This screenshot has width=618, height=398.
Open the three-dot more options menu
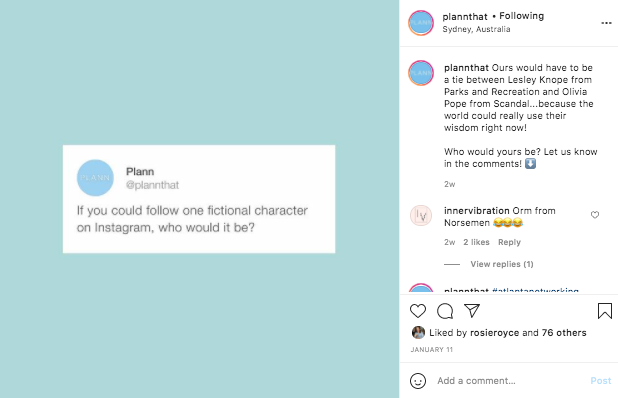[x=606, y=23]
